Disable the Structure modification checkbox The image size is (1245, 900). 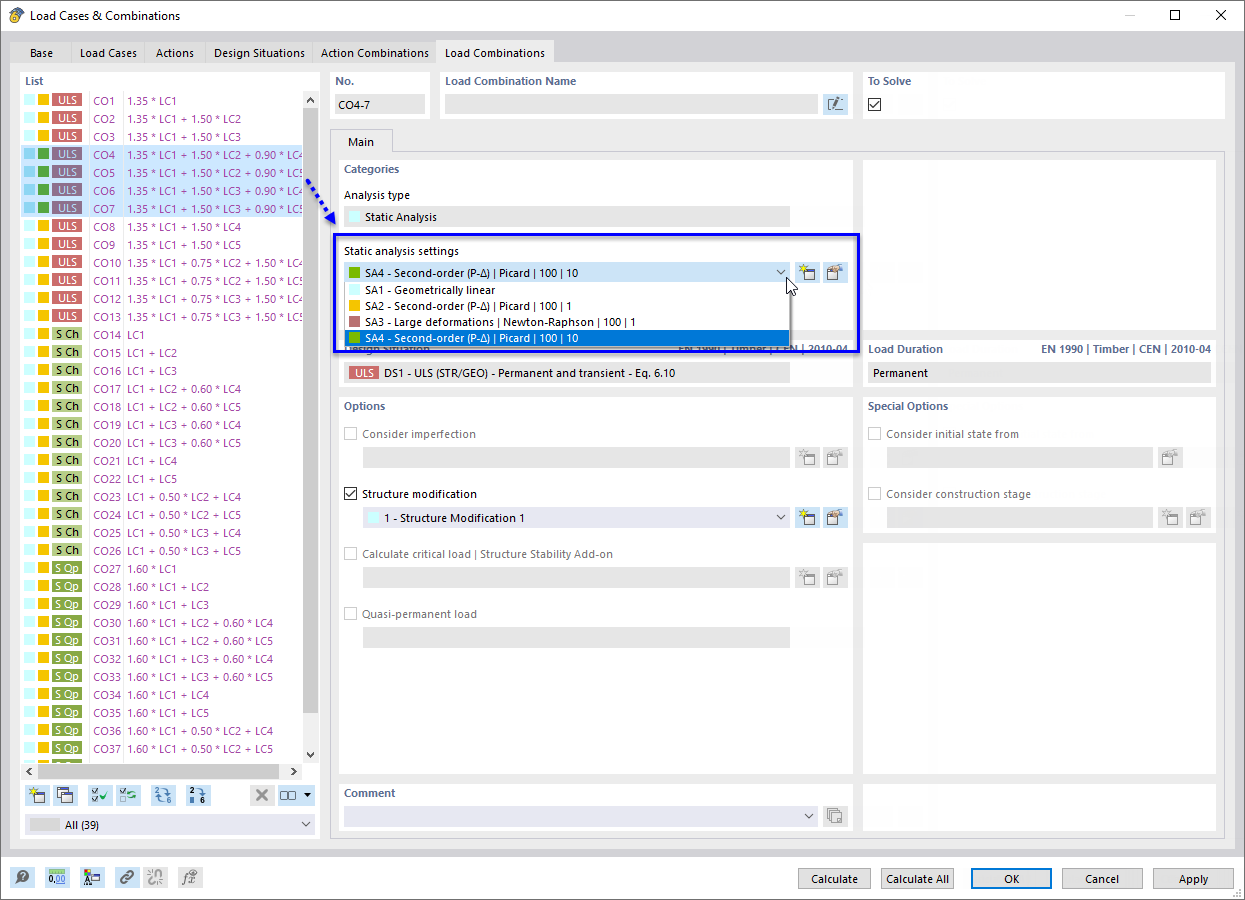(350, 493)
